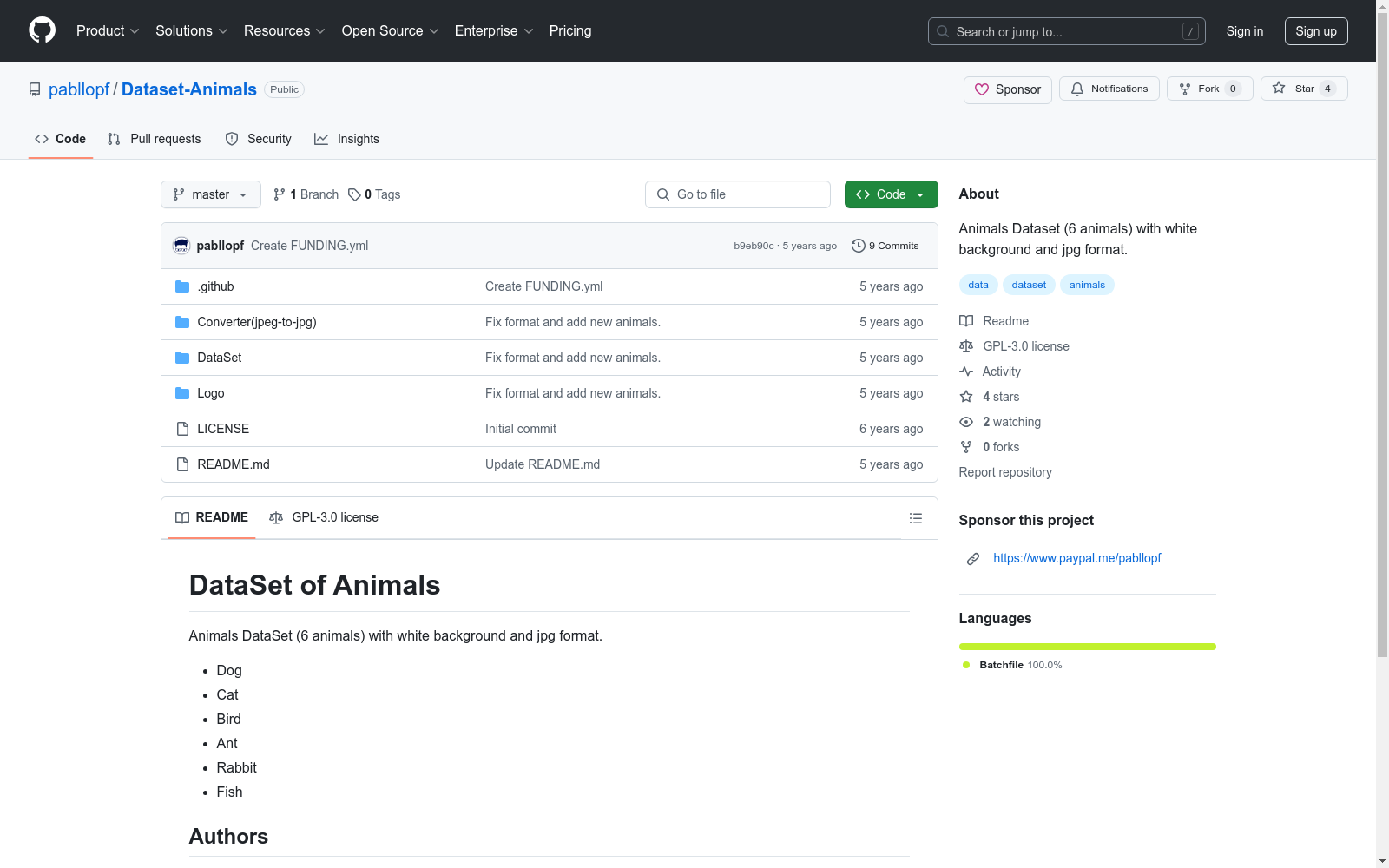Switch to the Insights tab

point(347,139)
